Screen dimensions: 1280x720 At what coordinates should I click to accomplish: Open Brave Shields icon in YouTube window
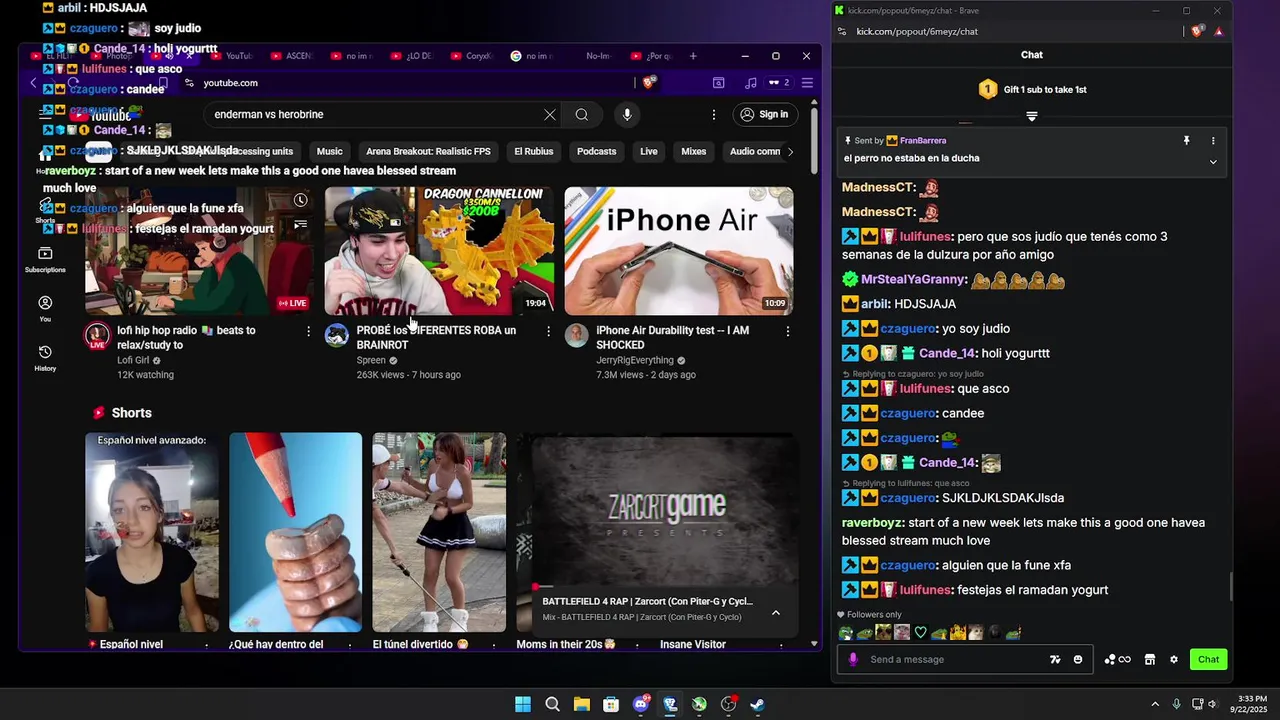(649, 83)
